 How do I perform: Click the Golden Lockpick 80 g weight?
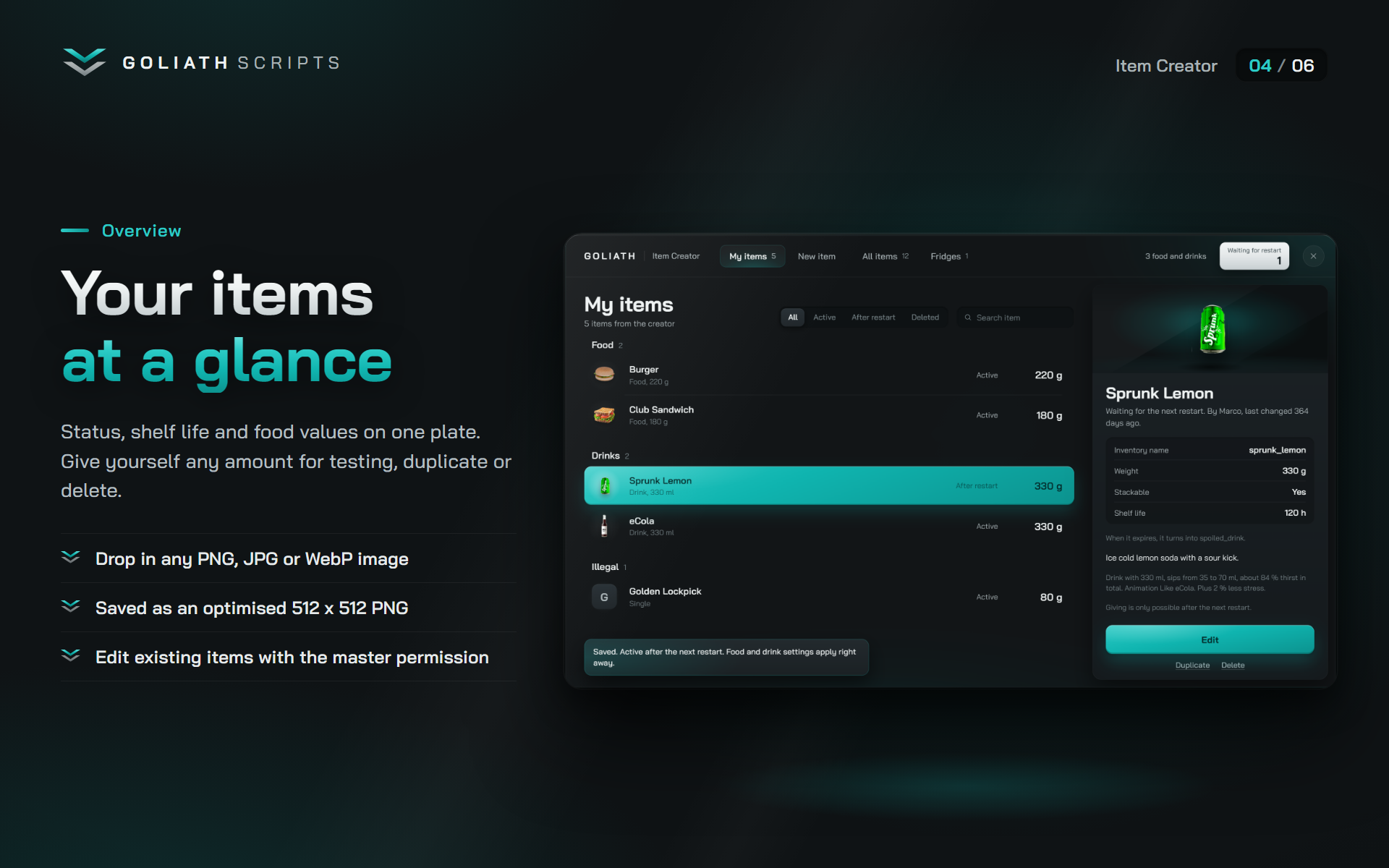1051,597
